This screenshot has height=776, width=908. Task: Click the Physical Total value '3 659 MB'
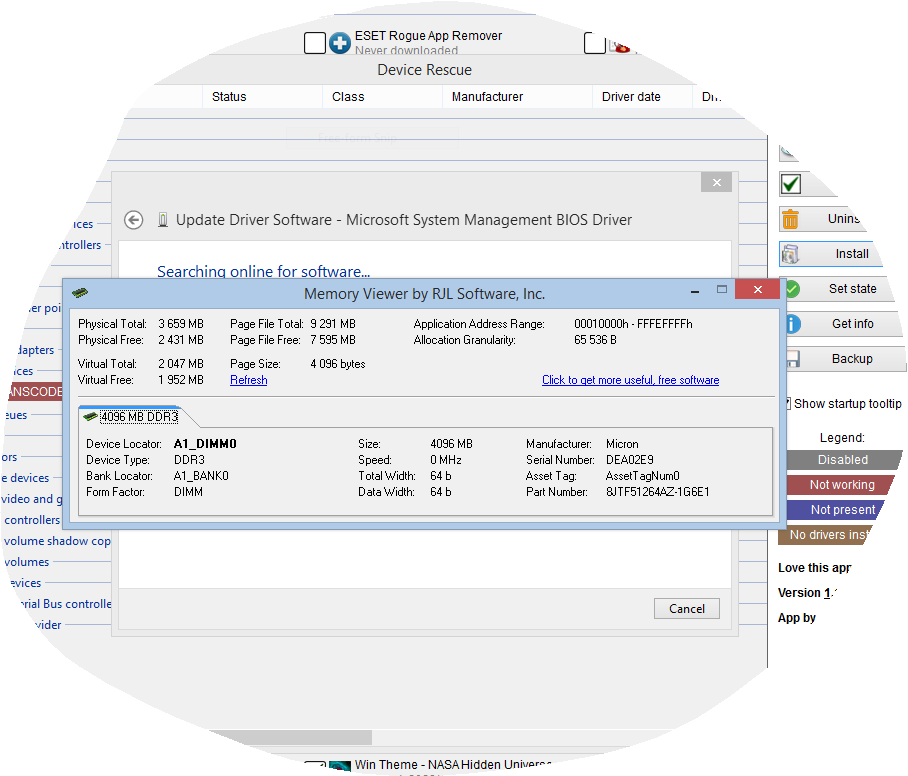coord(181,324)
